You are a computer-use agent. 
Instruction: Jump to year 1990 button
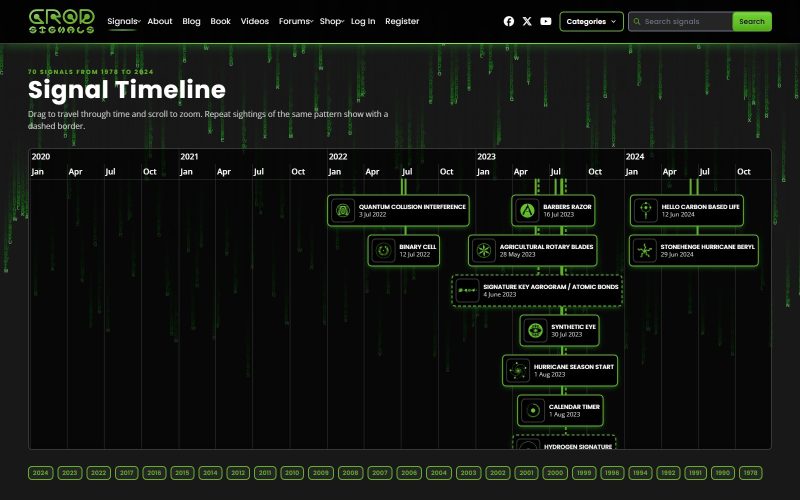click(x=722, y=473)
